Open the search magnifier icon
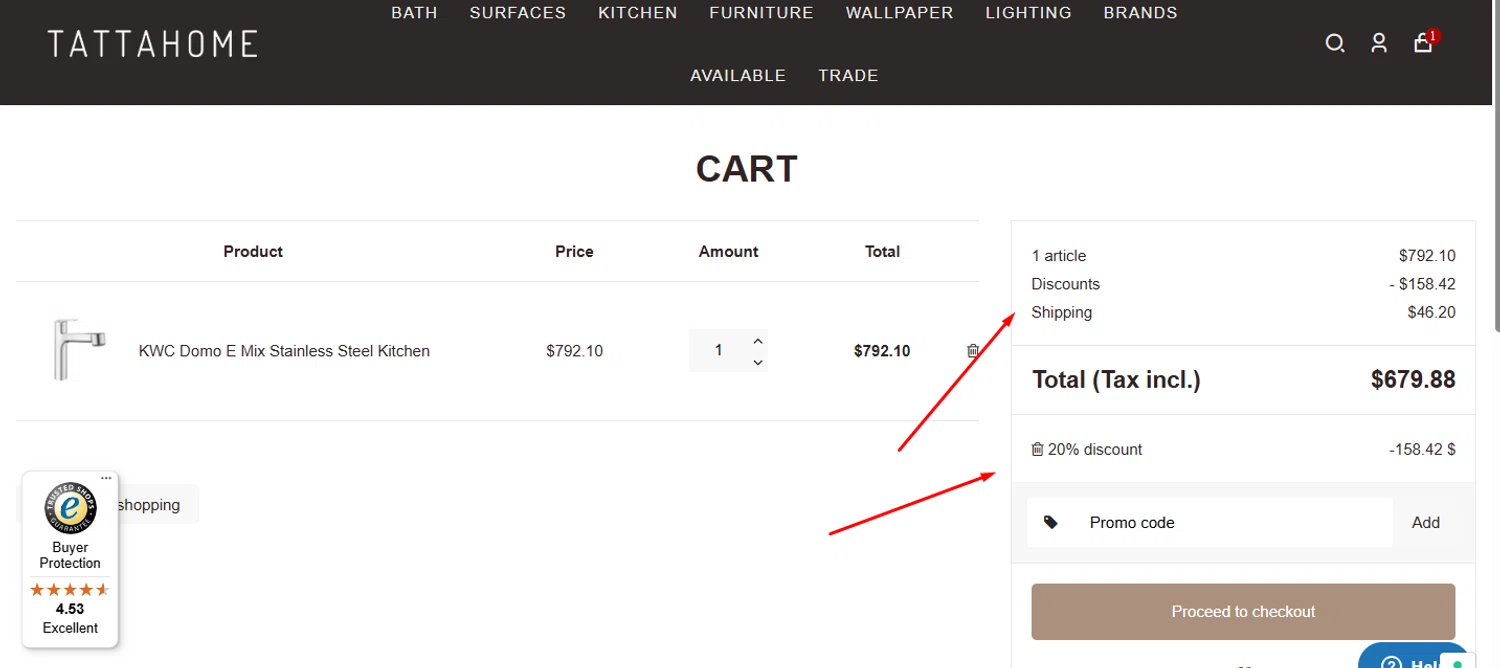The image size is (1500, 668). click(1335, 43)
